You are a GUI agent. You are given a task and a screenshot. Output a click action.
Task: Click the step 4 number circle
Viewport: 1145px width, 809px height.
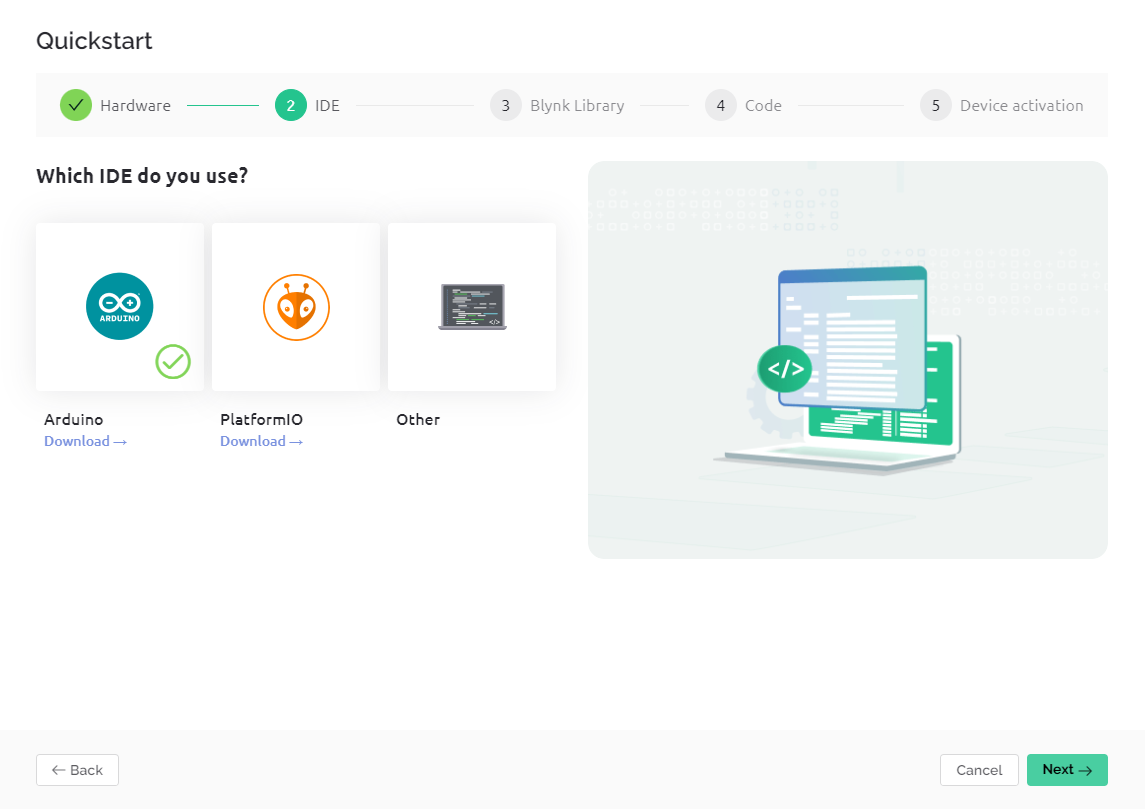point(721,105)
